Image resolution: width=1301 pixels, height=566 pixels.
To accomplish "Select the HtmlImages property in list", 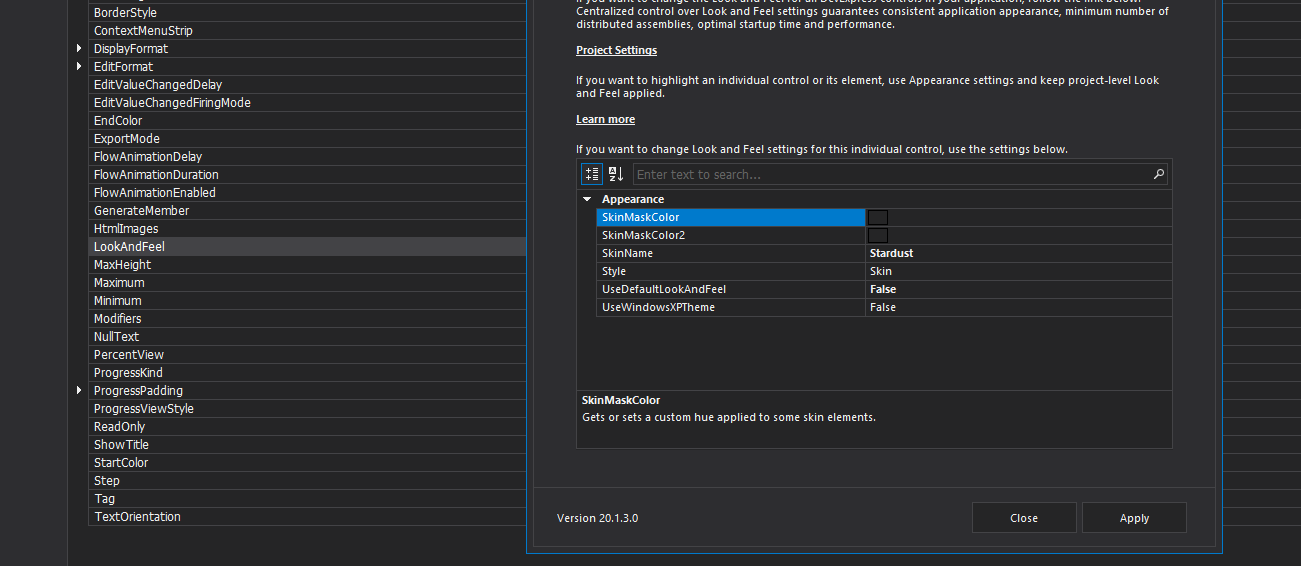I will [126, 229].
